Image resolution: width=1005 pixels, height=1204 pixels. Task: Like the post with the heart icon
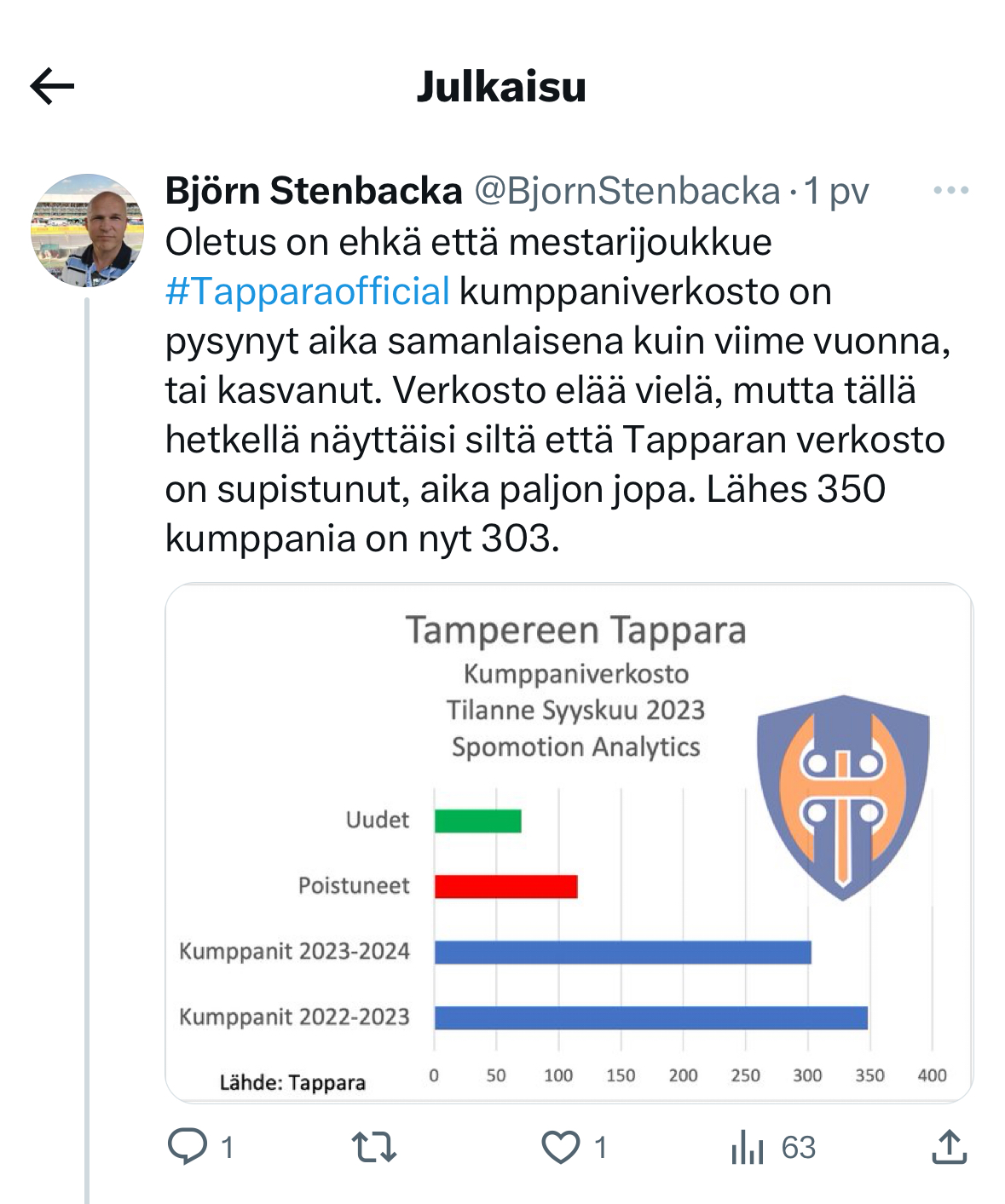(x=561, y=1147)
